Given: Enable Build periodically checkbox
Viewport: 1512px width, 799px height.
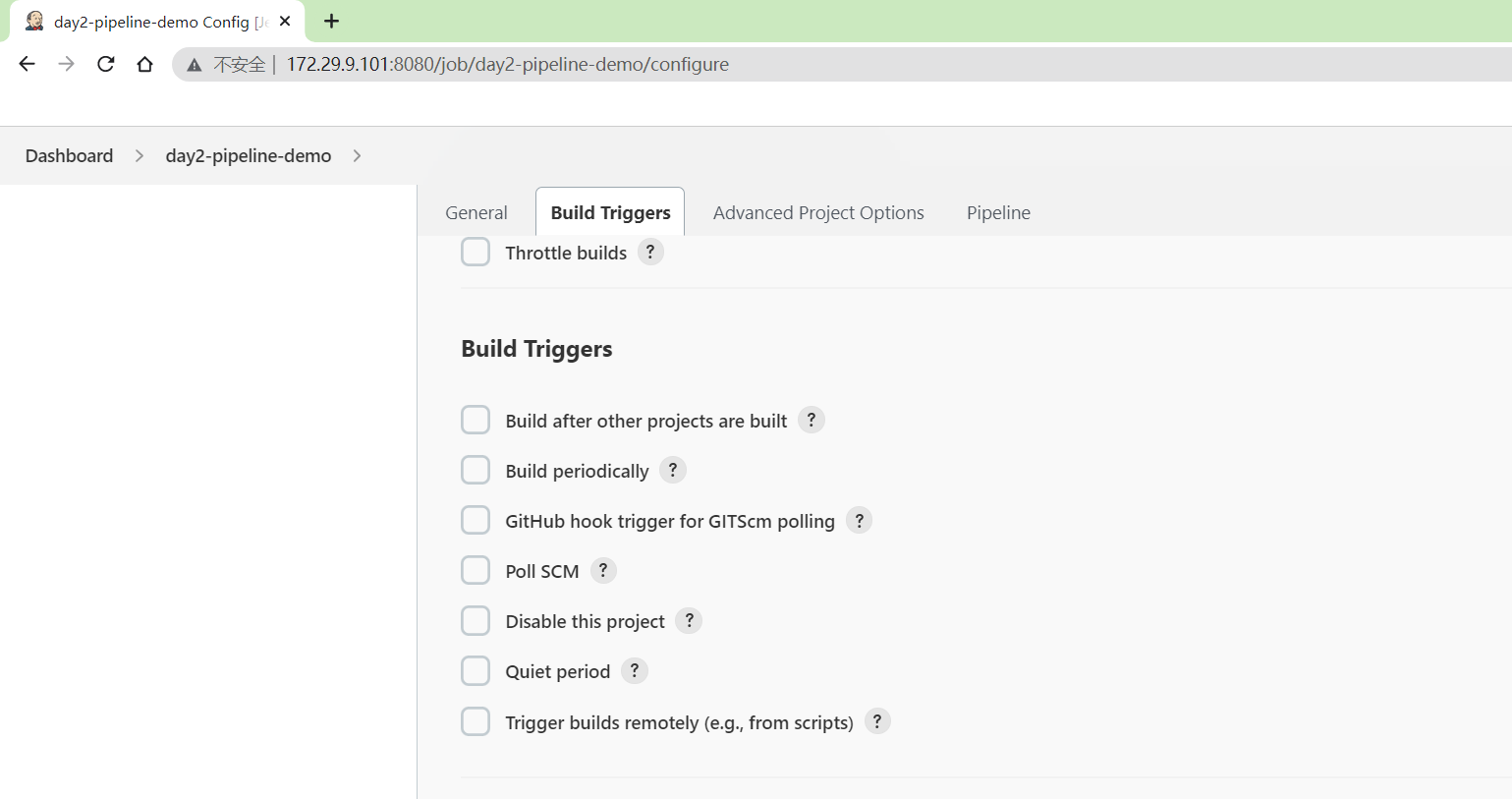Looking at the screenshot, I should 476,470.
